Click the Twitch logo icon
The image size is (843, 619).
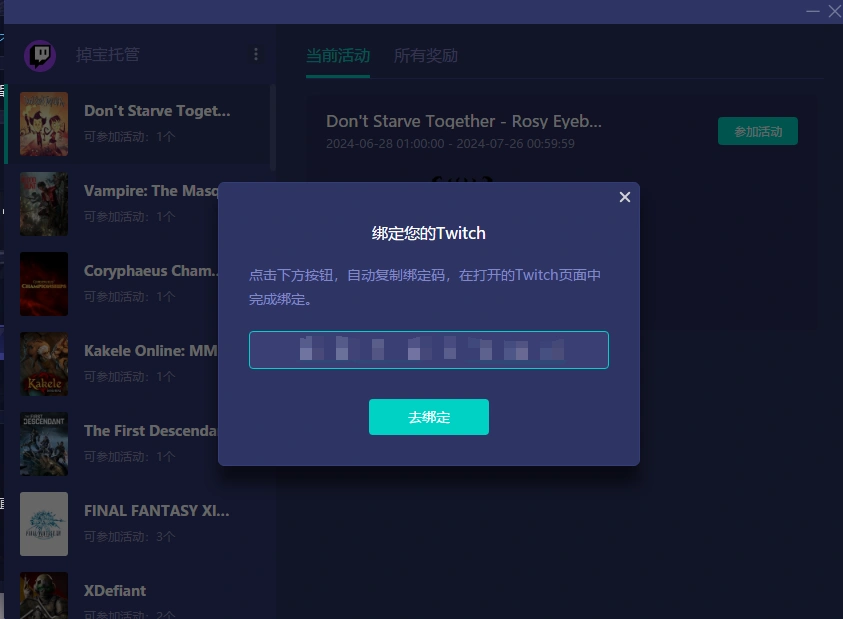[x=40, y=55]
